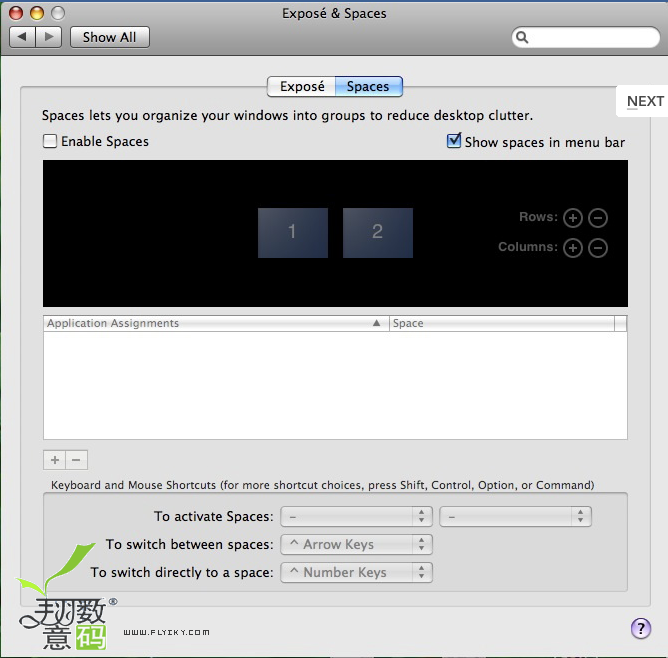Remove a row with the Rows minus icon
668x658 pixels.
click(x=598, y=218)
